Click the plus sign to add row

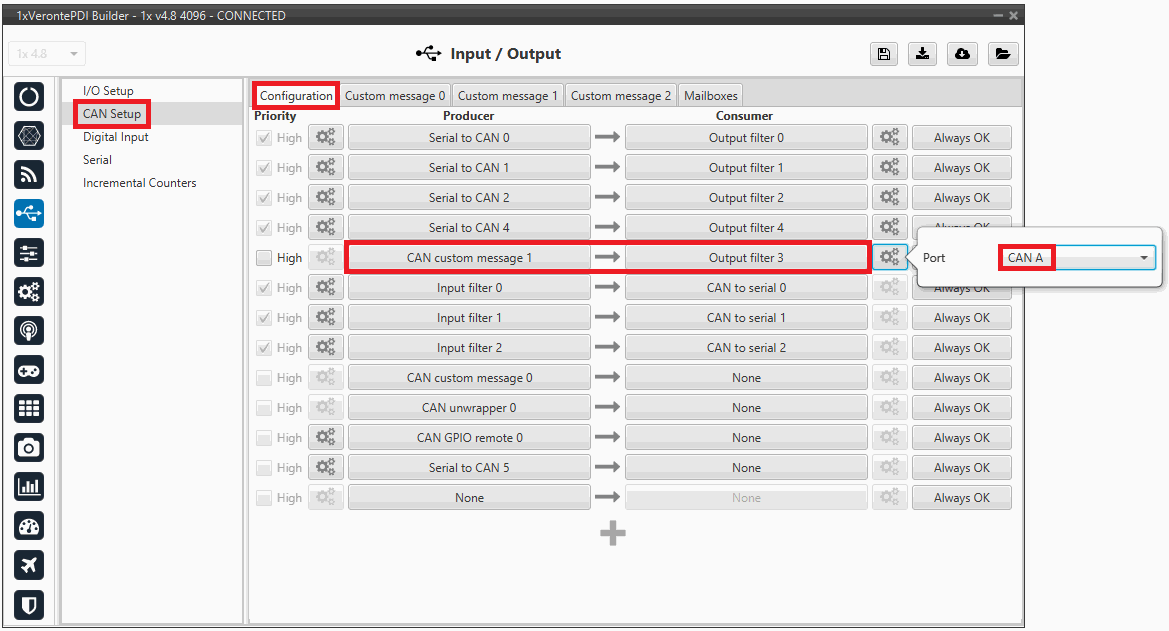[613, 534]
